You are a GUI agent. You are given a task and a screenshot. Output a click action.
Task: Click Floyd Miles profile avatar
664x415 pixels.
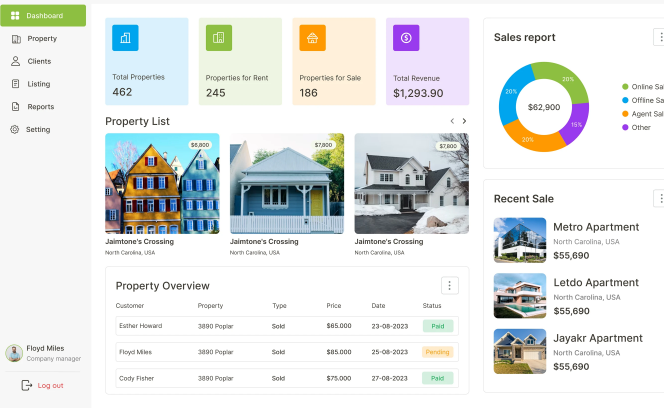tap(14, 353)
